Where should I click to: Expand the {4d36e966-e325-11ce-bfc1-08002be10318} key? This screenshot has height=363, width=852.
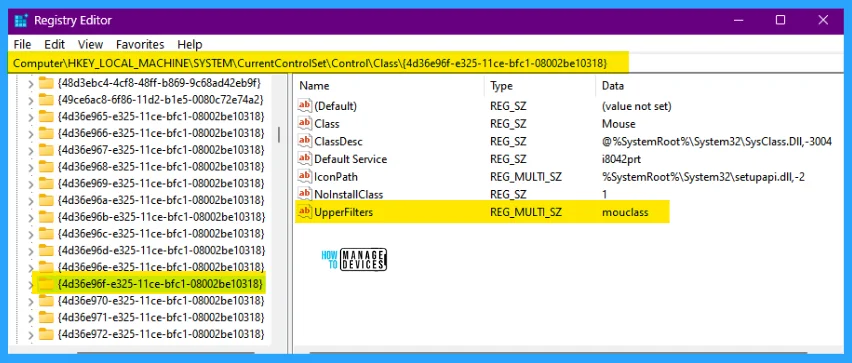click(x=30, y=133)
